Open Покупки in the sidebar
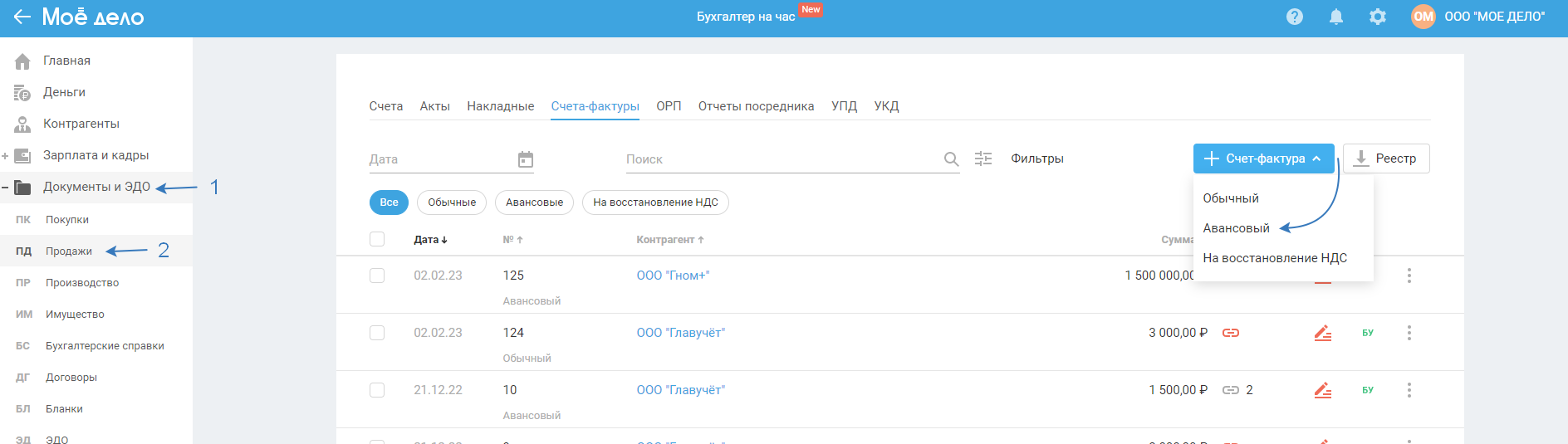 [x=67, y=220]
